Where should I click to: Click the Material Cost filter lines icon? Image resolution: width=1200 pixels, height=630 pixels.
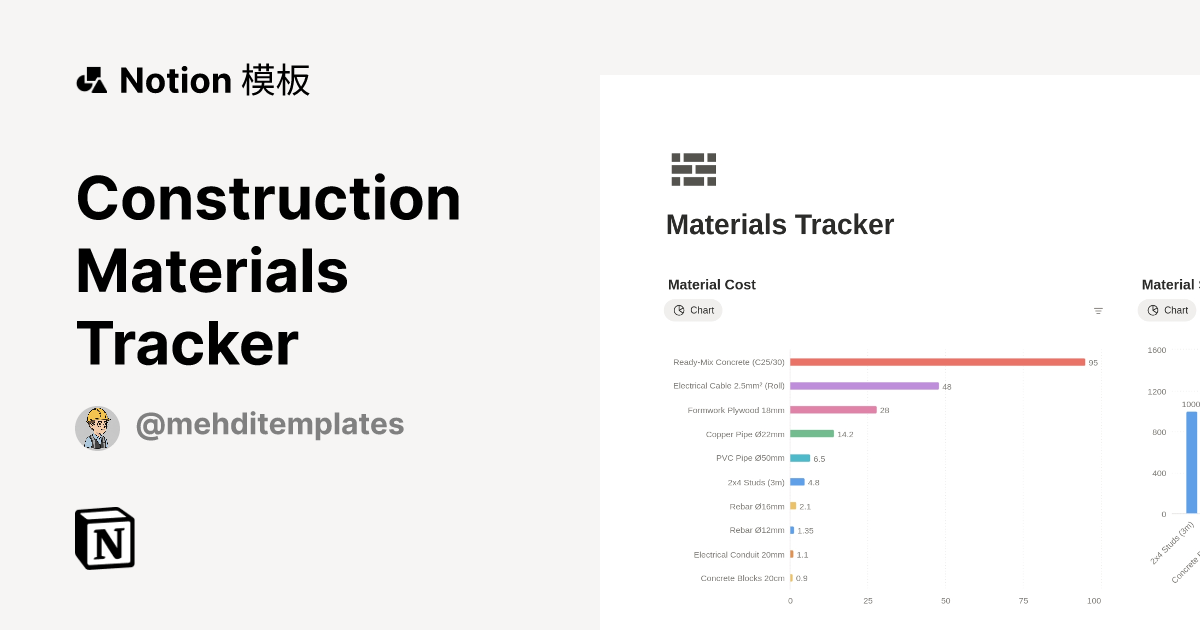(1098, 311)
